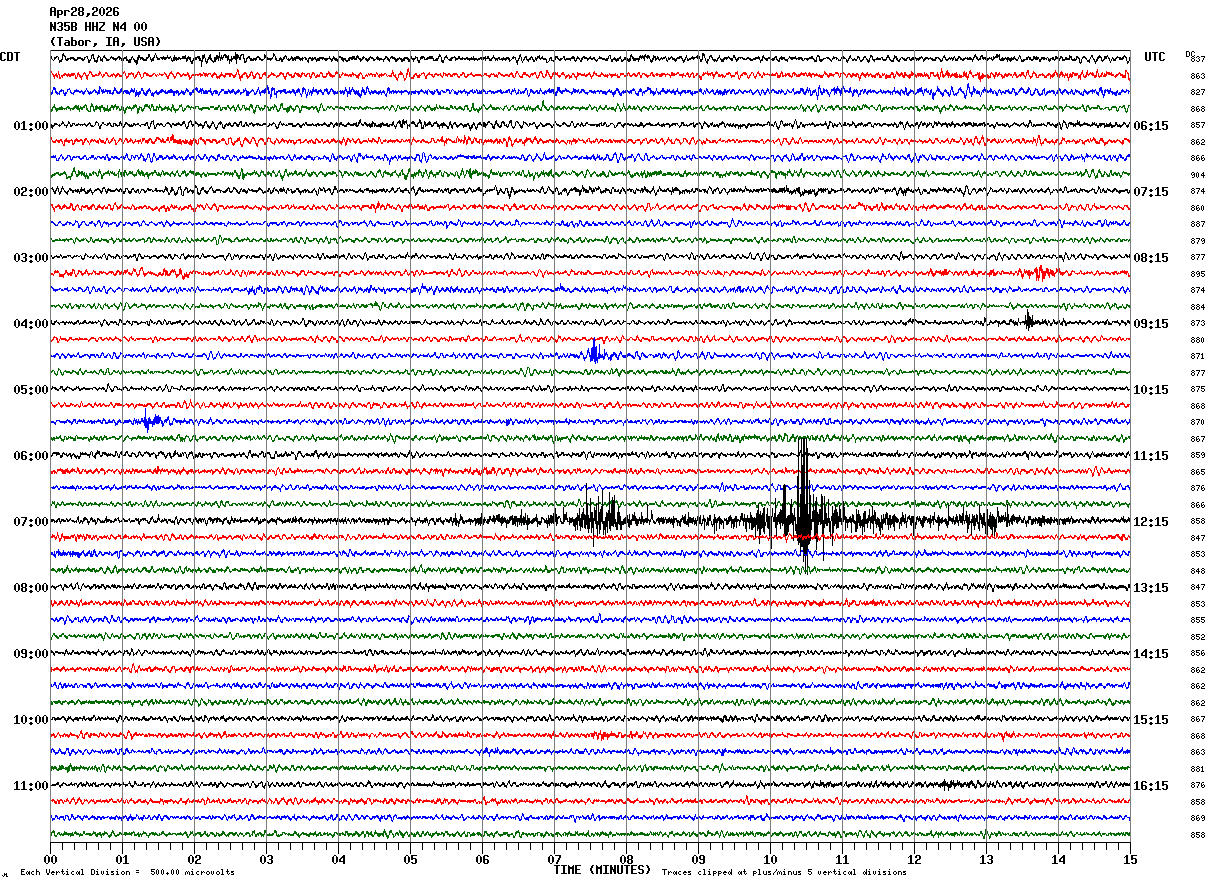The height and width of the screenshot is (886, 1210).
Task: Click the DC value 895
Action: 1197,274
